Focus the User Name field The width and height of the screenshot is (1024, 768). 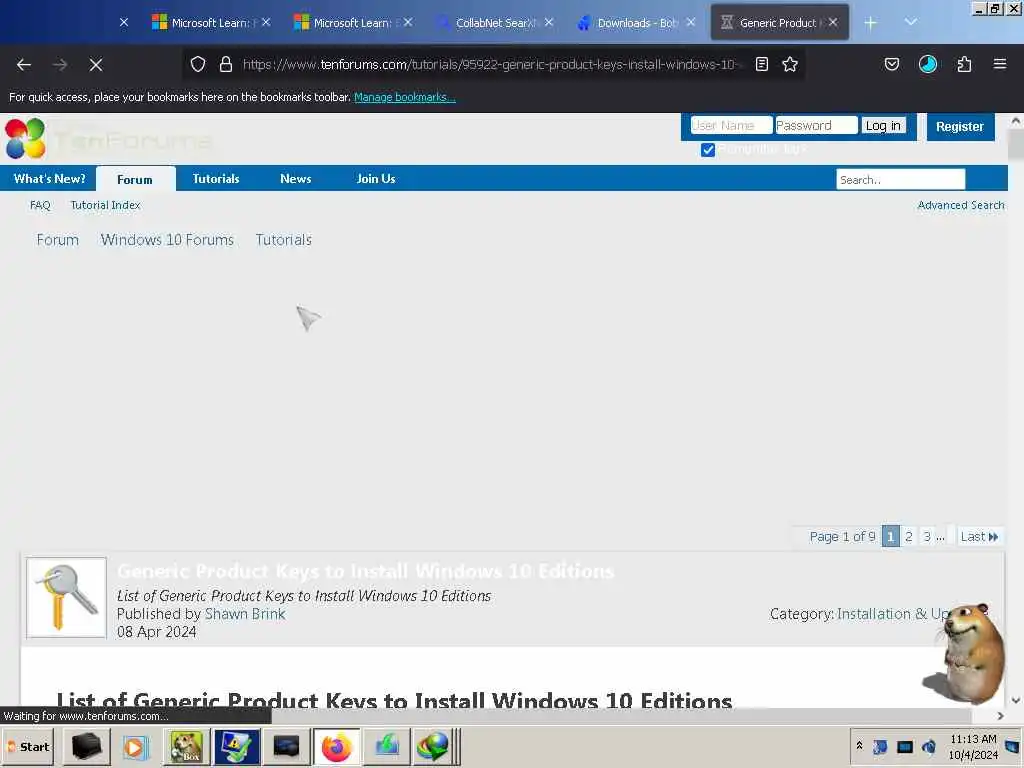(x=731, y=125)
